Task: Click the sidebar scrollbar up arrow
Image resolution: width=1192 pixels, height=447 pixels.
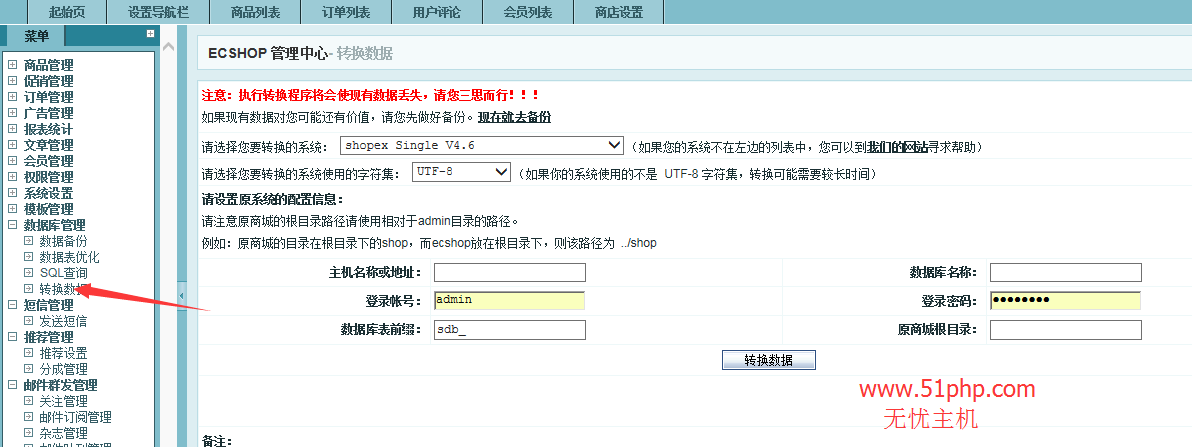Action: click(169, 46)
